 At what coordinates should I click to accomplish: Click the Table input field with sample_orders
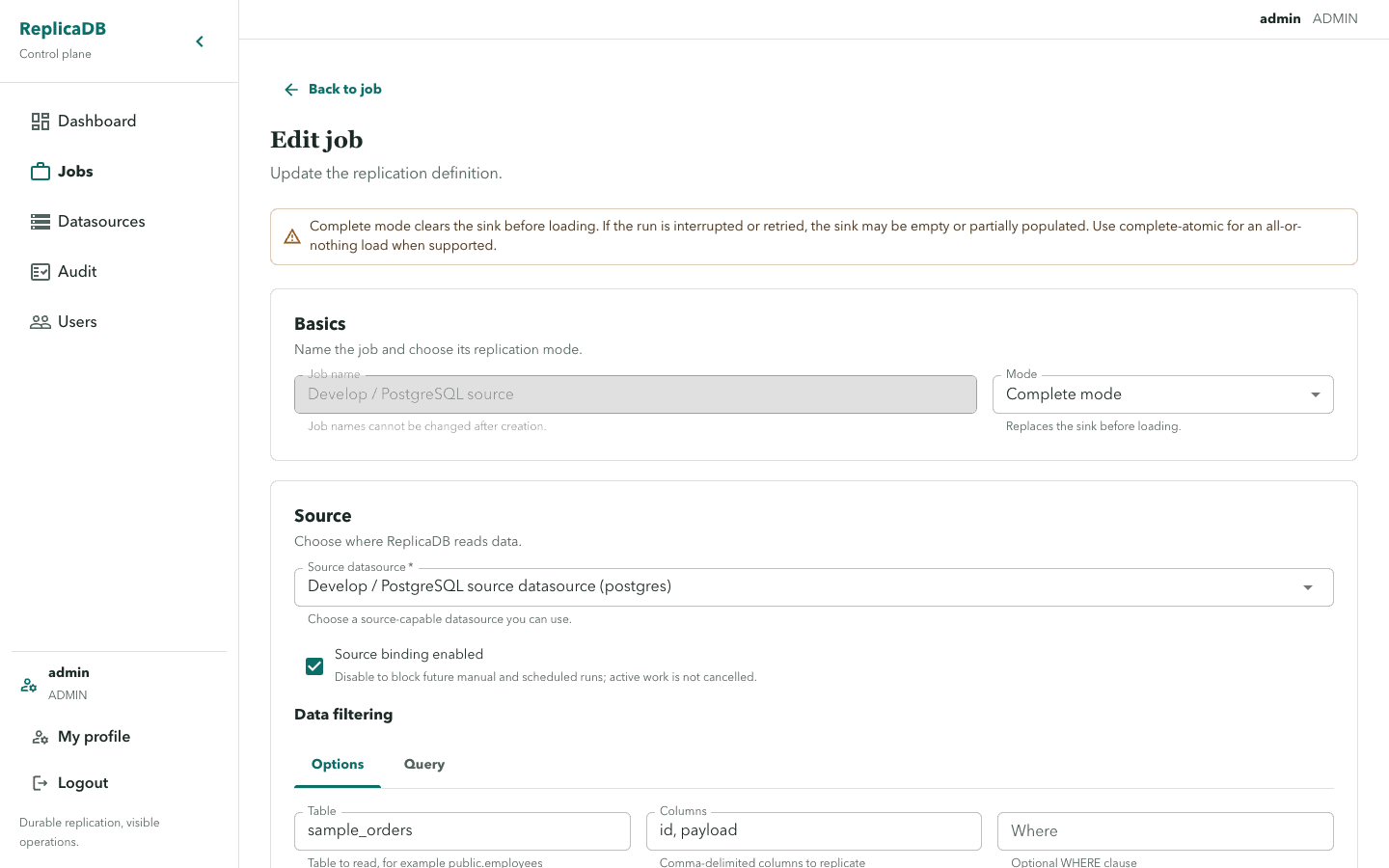tap(462, 831)
